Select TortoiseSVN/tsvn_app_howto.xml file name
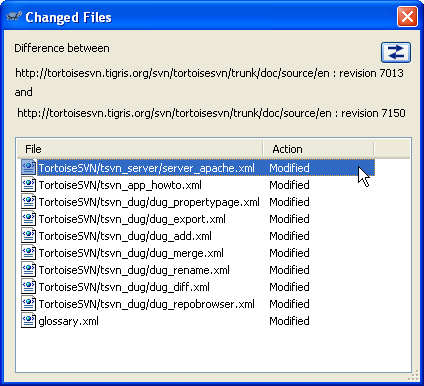Image resolution: width=424 pixels, height=386 pixels. point(120,185)
